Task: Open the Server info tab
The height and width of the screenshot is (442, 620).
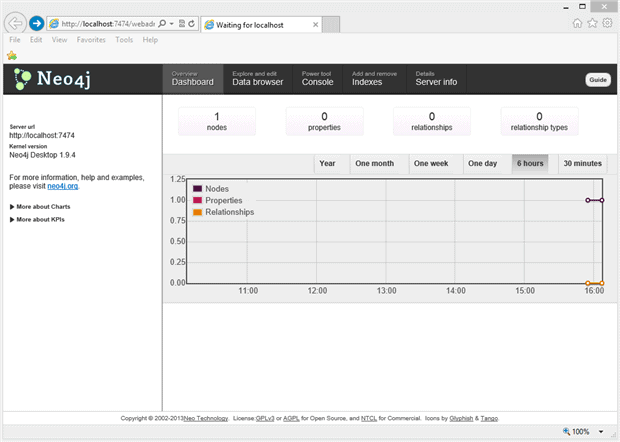Action: (x=436, y=79)
